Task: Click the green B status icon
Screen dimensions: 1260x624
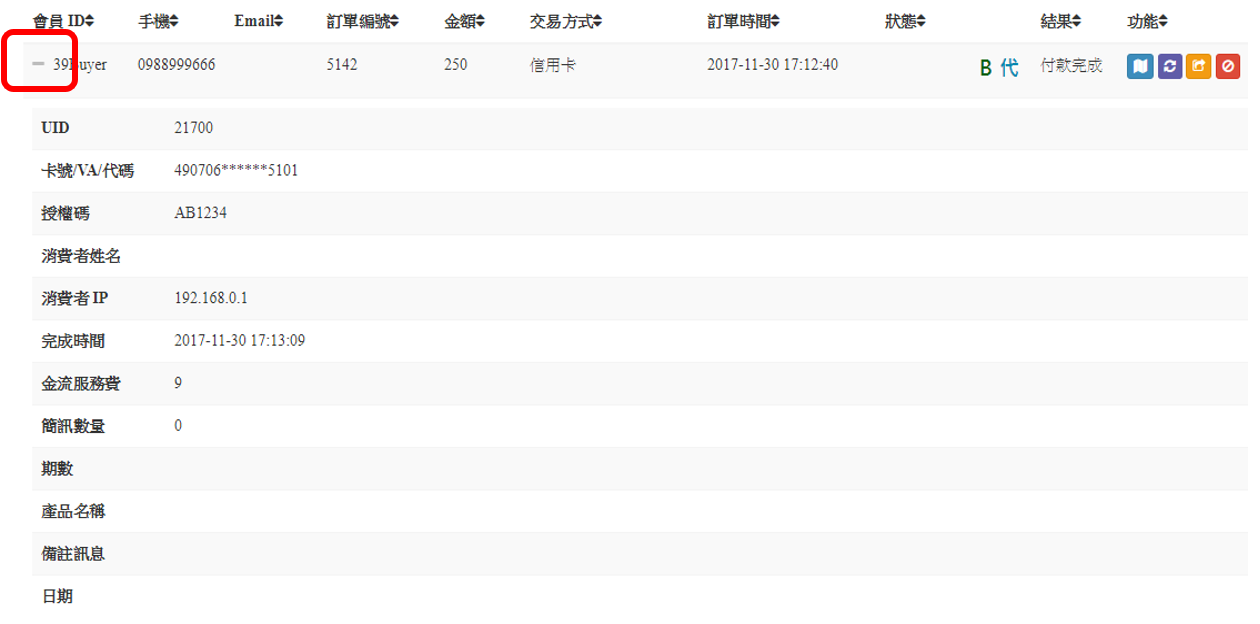Action: (x=985, y=68)
